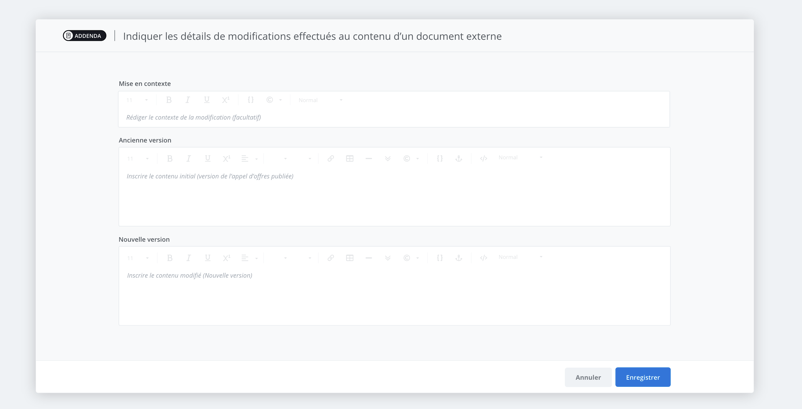Open Normal style dropdown in Ancienne version
The image size is (802, 409).
pyautogui.click(x=520, y=158)
